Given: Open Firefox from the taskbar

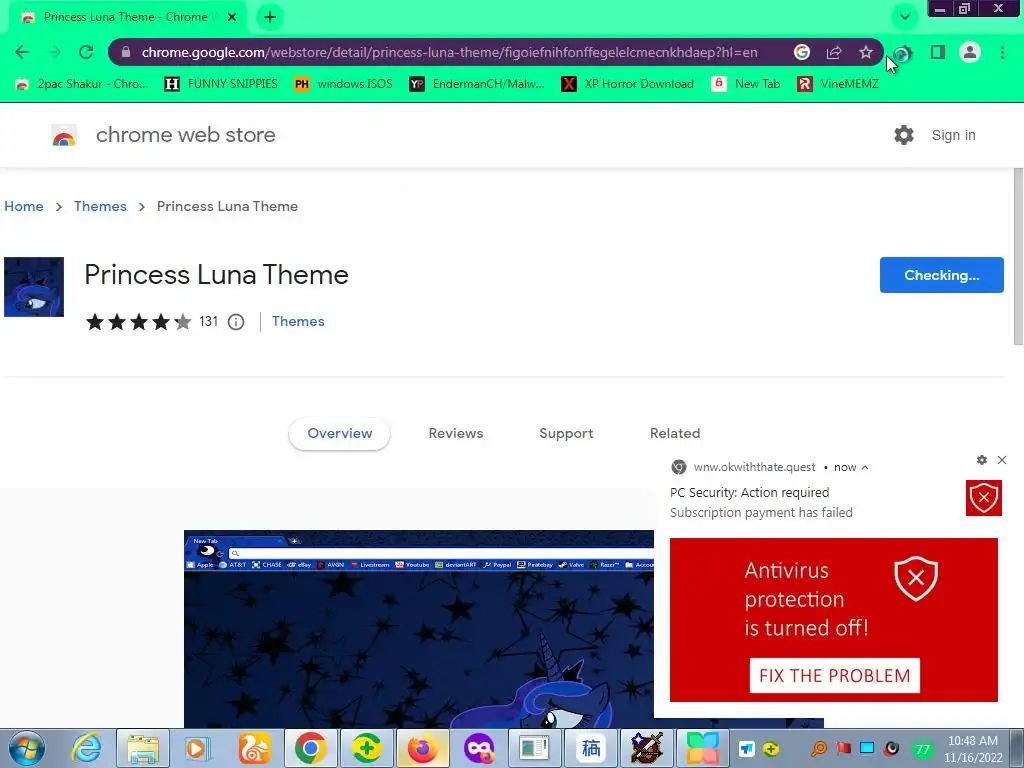Looking at the screenshot, I should tap(423, 748).
